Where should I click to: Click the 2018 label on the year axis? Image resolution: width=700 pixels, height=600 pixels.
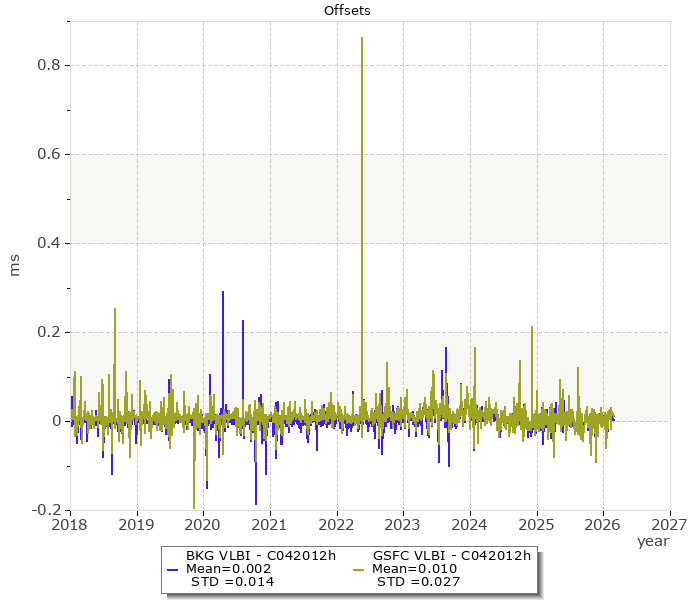click(69, 524)
